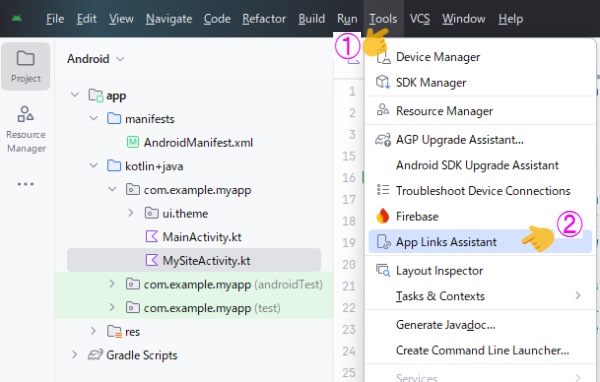The image size is (600, 382).
Task: Open the Code menu
Action: (x=217, y=19)
